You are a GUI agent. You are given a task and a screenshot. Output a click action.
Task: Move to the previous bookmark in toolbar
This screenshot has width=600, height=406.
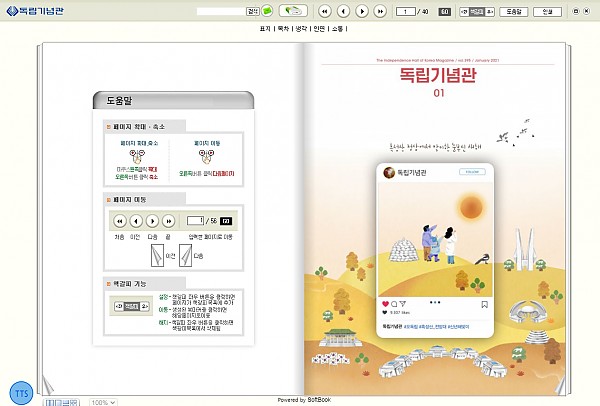coord(464,12)
